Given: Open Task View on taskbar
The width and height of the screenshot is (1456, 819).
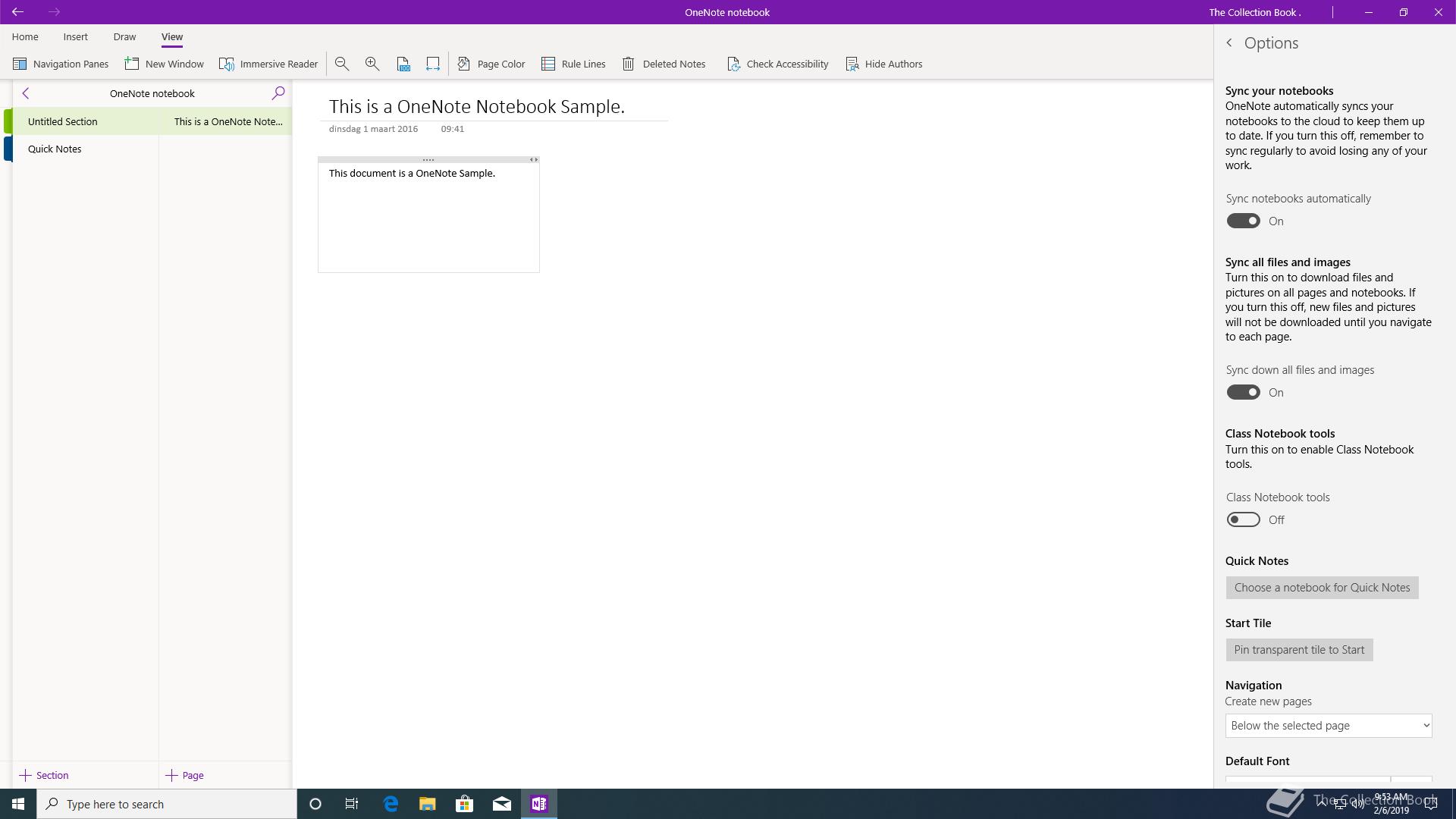Looking at the screenshot, I should click(x=352, y=804).
